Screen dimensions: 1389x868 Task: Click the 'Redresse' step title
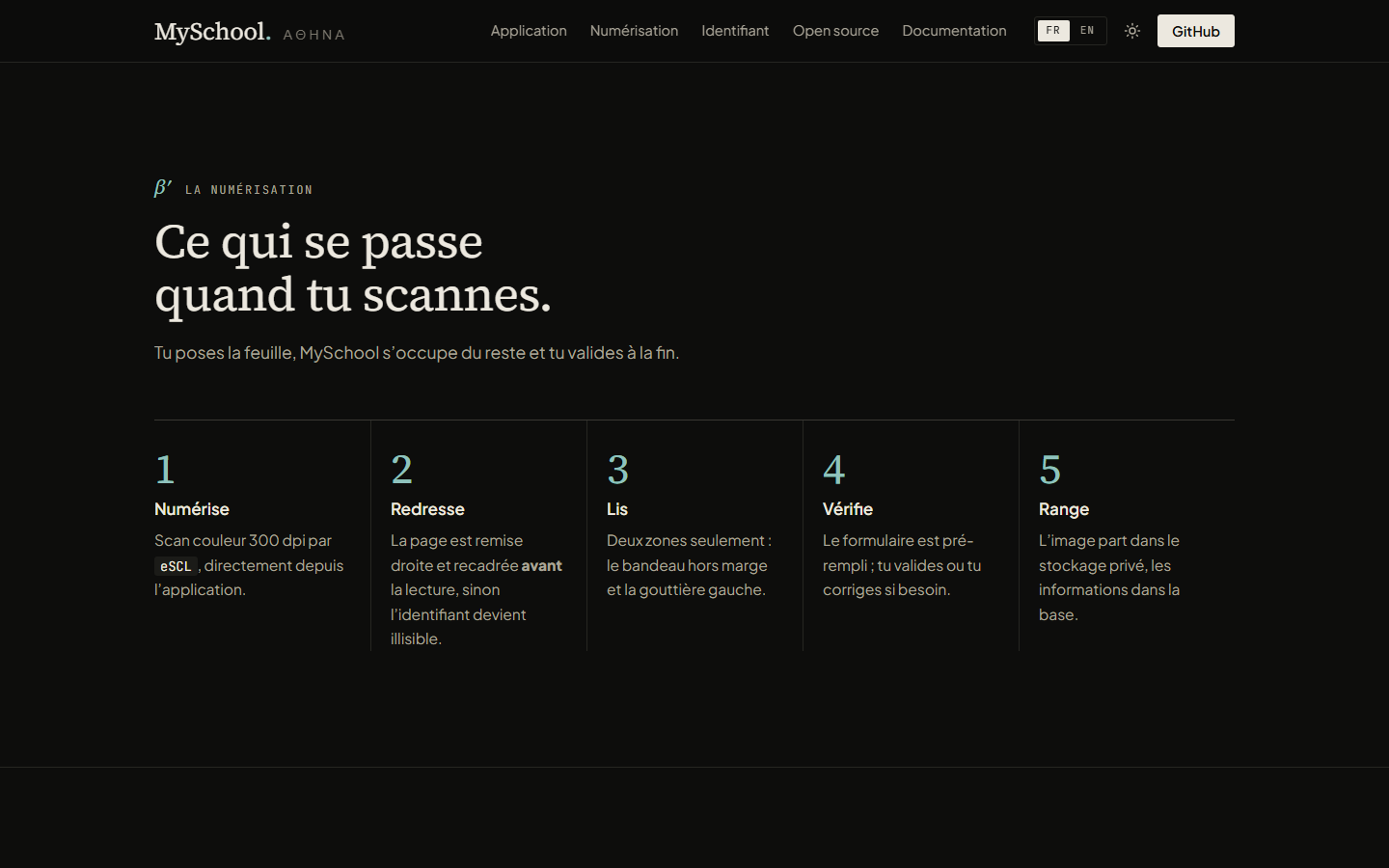(x=427, y=509)
